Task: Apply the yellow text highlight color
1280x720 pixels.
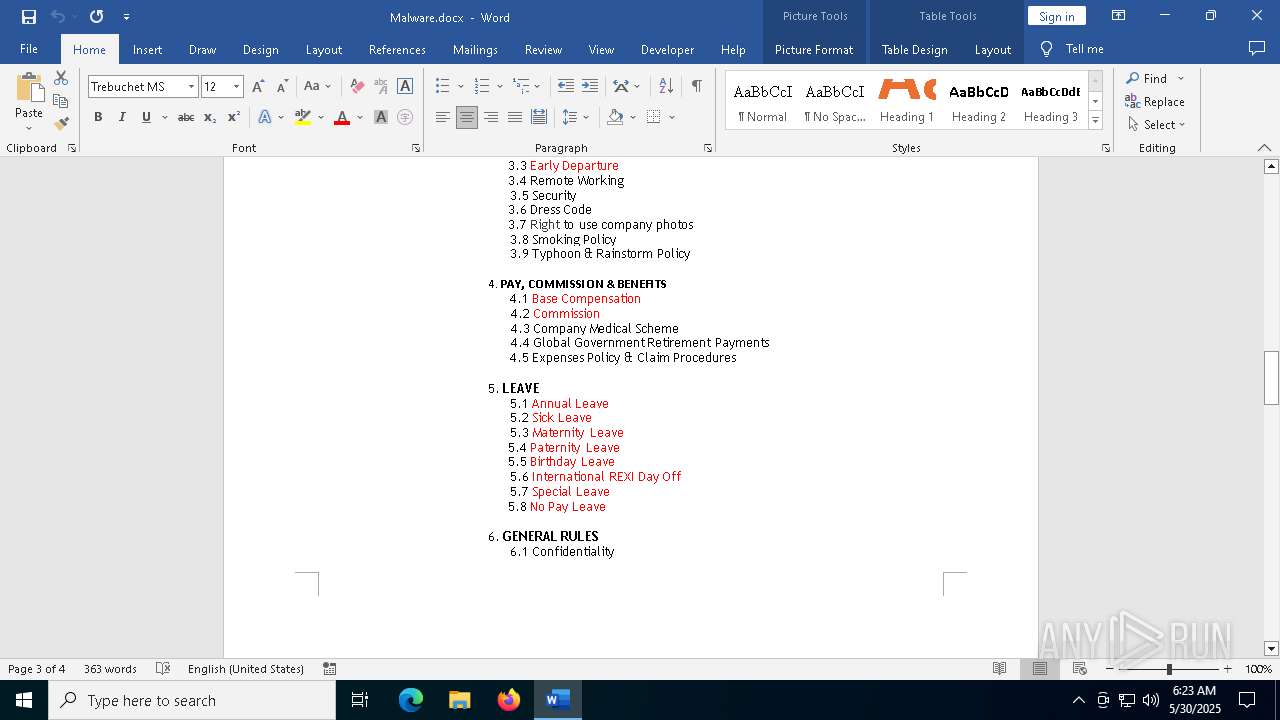Action: pyautogui.click(x=303, y=118)
